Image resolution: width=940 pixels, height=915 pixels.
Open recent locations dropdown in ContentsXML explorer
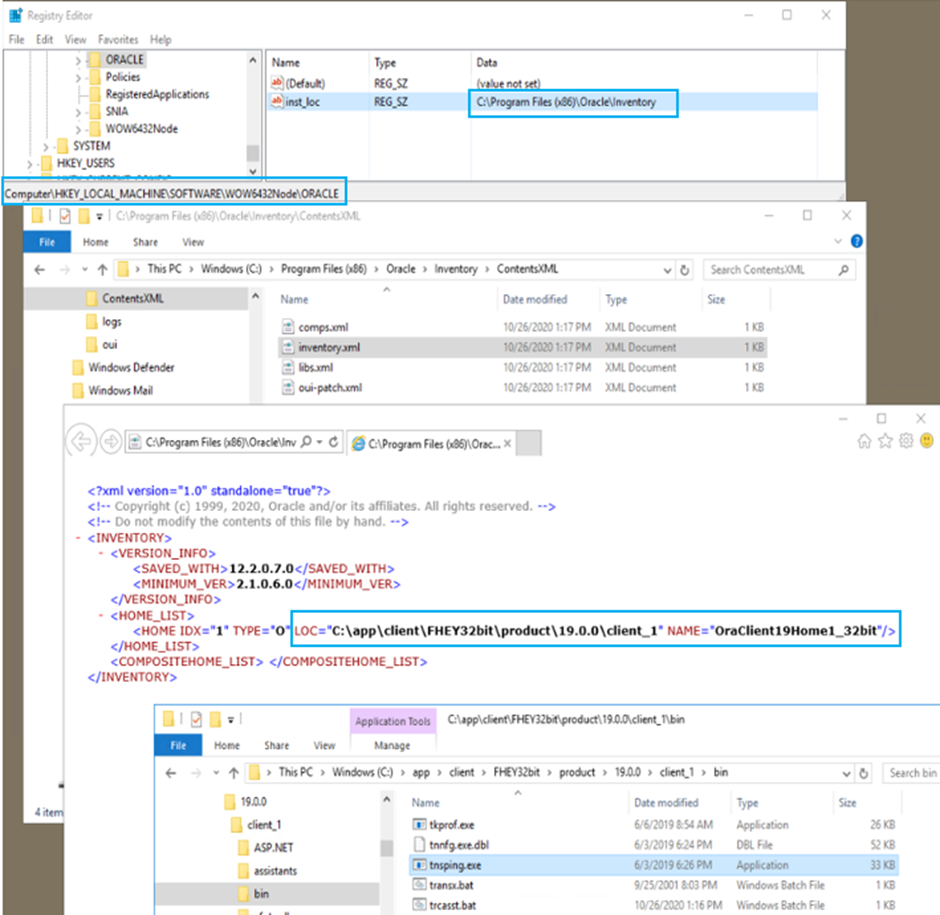coord(85,270)
